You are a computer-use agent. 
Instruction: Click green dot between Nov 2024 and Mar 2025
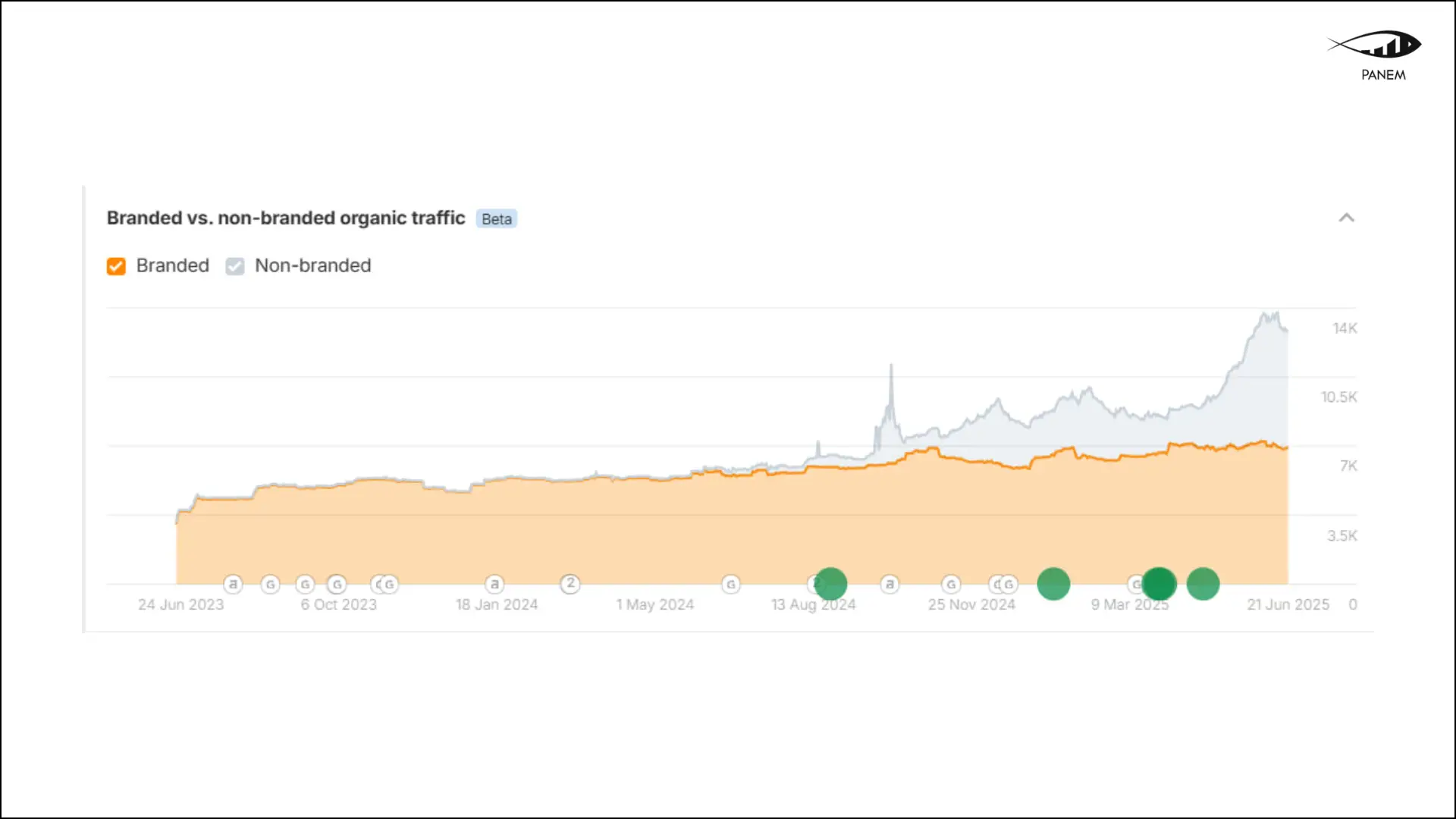click(x=1053, y=584)
